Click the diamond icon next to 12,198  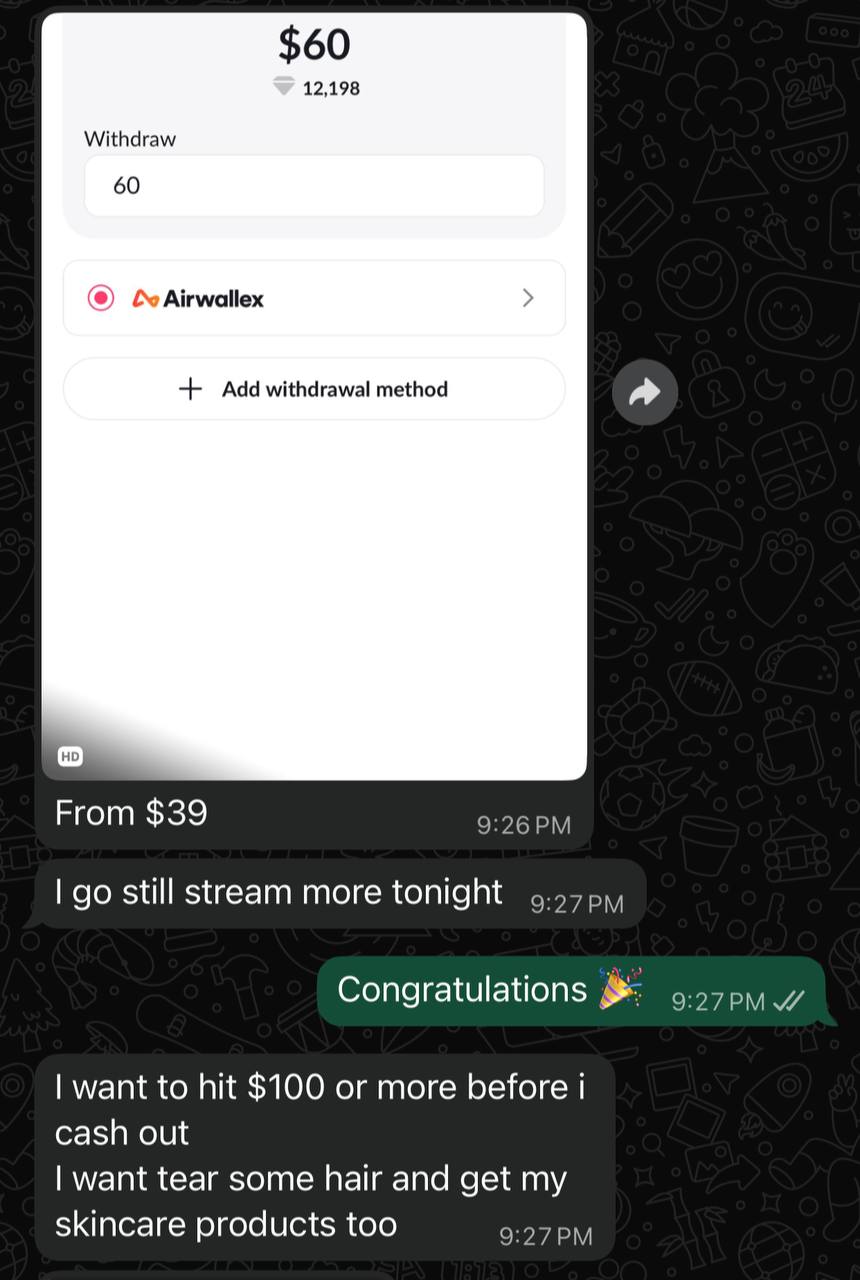pos(285,87)
